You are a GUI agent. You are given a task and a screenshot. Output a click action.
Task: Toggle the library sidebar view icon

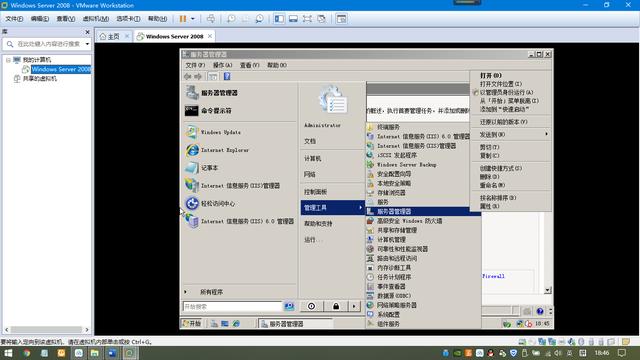[279, 19]
